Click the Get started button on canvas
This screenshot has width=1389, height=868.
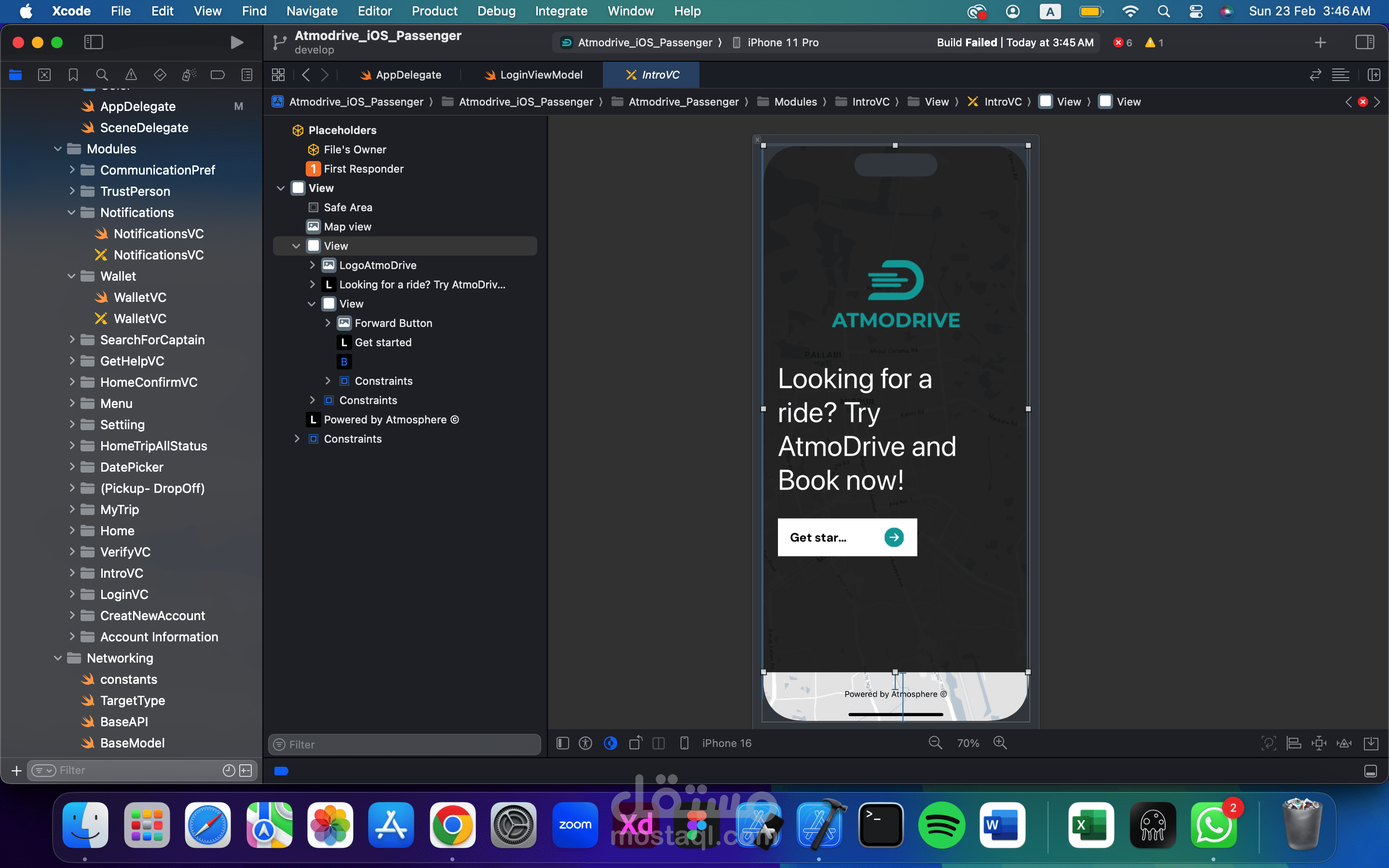click(846, 537)
